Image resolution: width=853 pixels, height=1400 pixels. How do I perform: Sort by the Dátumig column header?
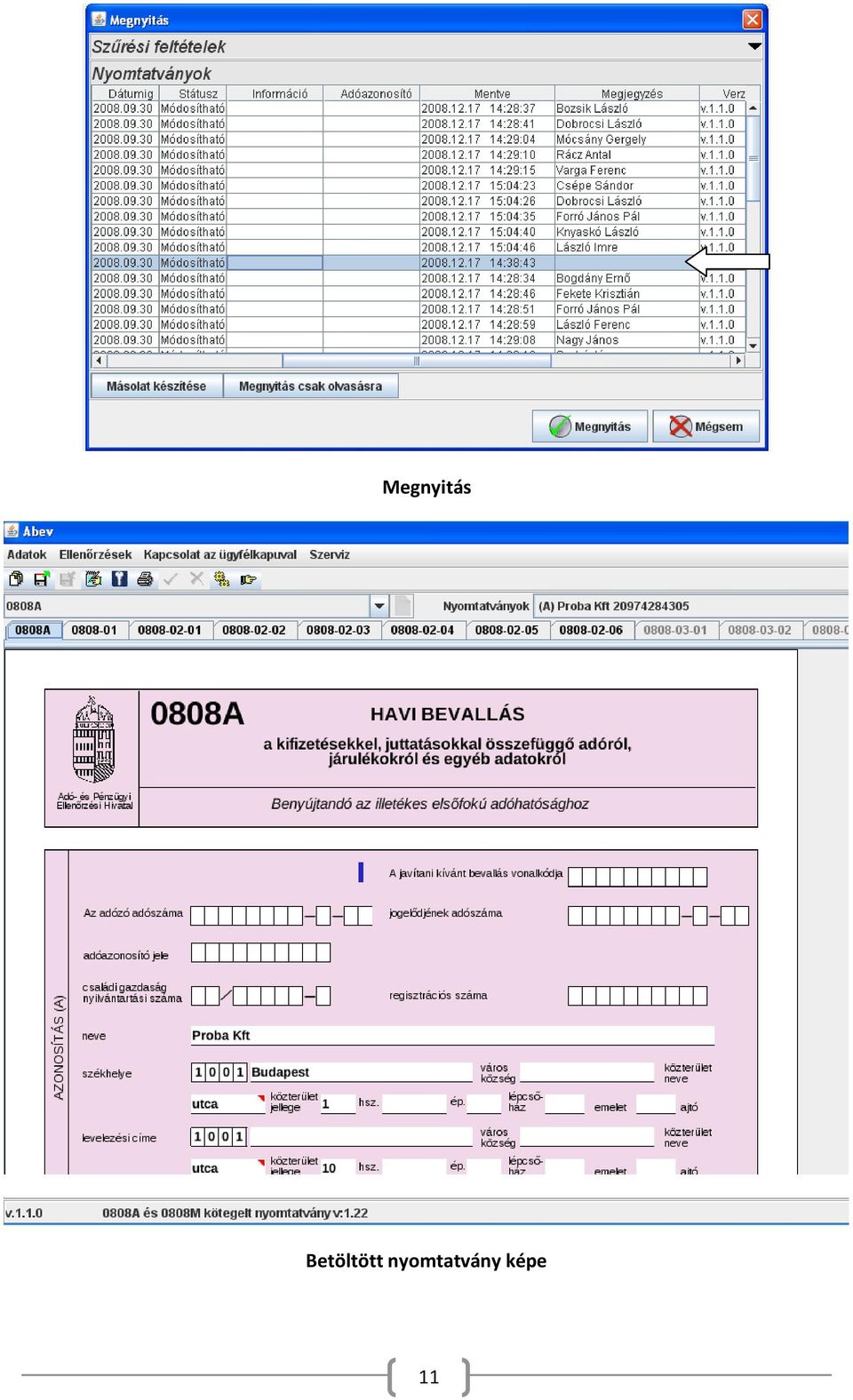[x=125, y=93]
